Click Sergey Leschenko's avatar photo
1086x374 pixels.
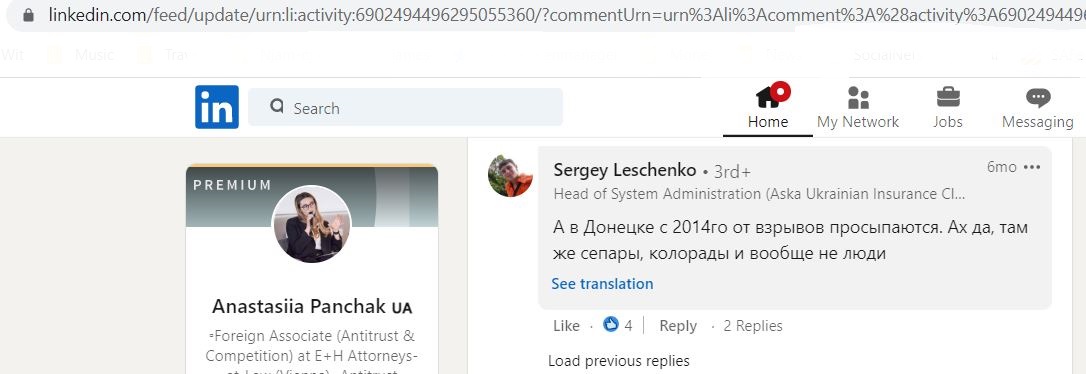click(510, 176)
